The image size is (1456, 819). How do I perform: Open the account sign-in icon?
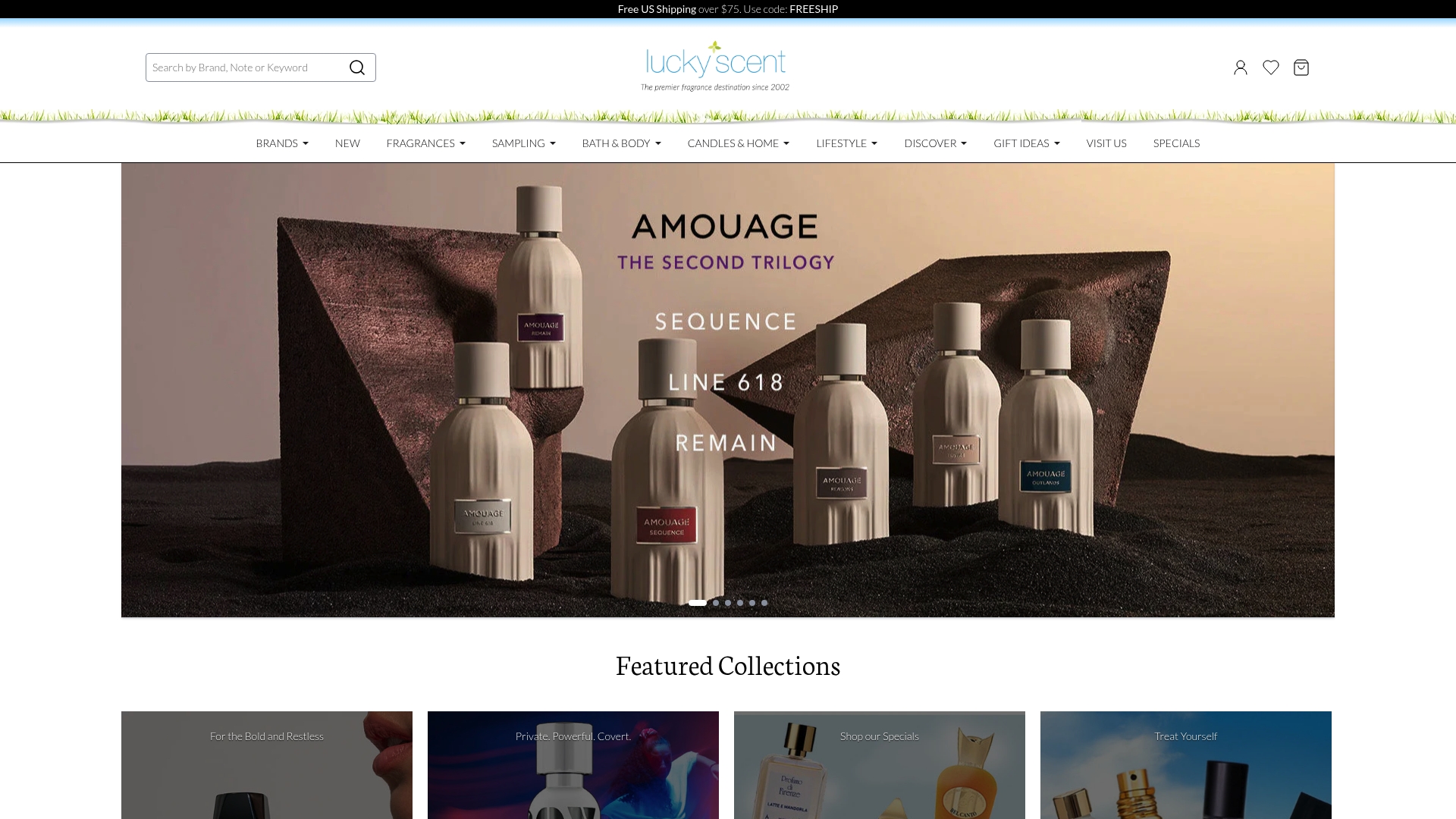point(1239,67)
